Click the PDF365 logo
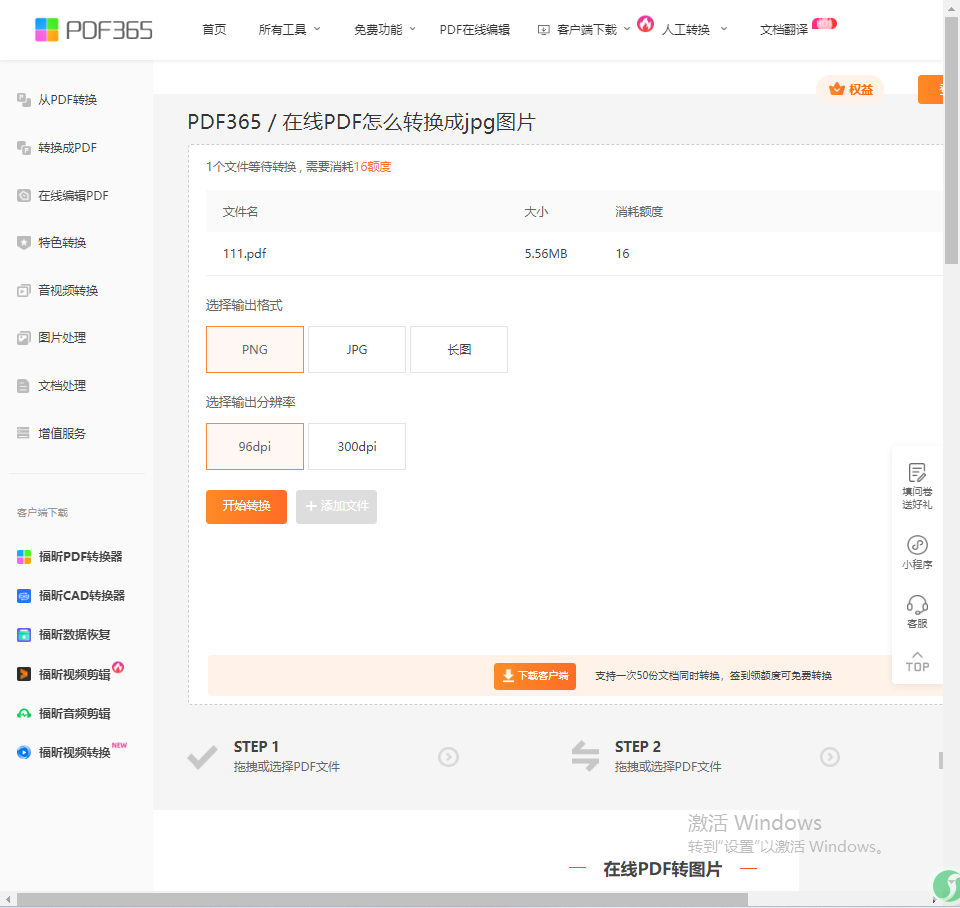 [94, 29]
